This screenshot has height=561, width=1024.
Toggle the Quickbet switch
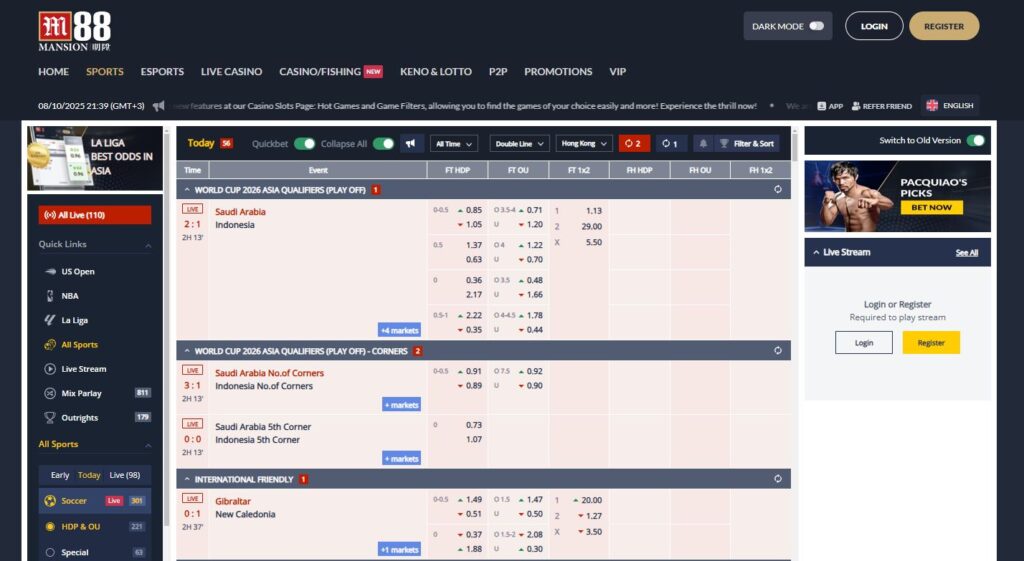tap(304, 144)
